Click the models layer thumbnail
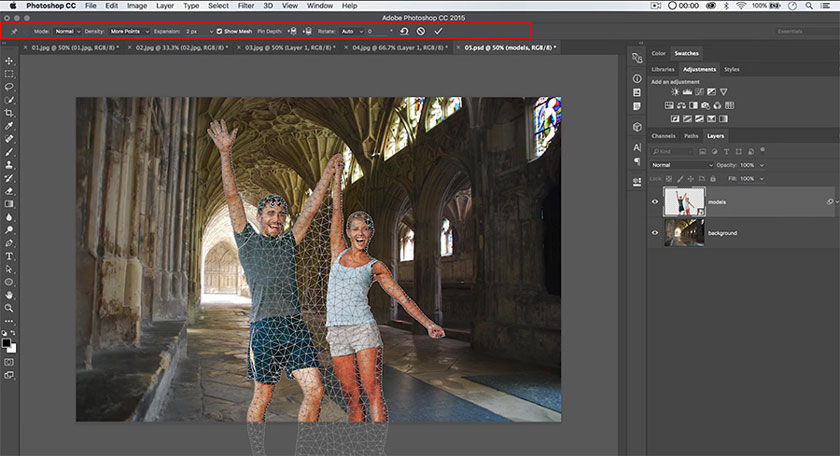The width and height of the screenshot is (840, 456). (x=684, y=201)
